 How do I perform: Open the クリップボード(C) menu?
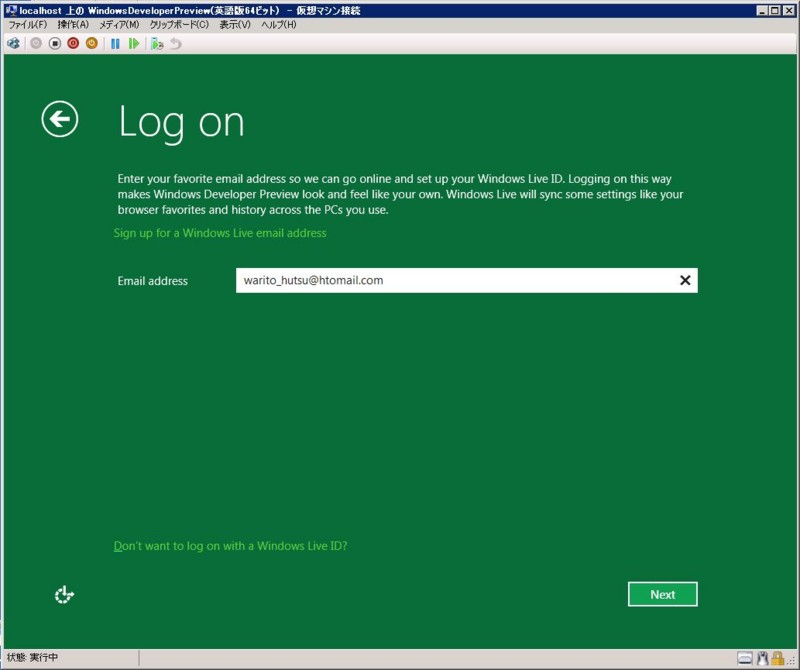[x=179, y=24]
